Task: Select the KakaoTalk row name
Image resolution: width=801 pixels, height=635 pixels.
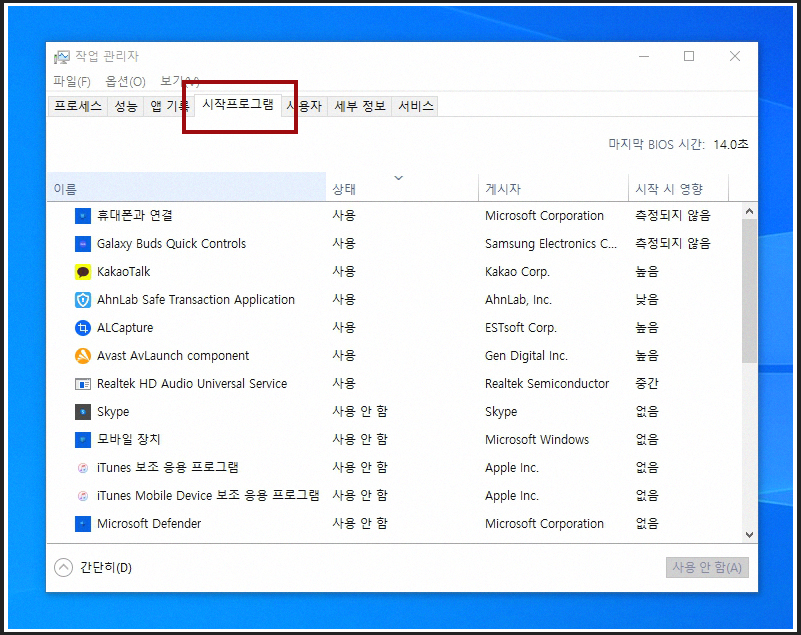Action: (x=124, y=272)
